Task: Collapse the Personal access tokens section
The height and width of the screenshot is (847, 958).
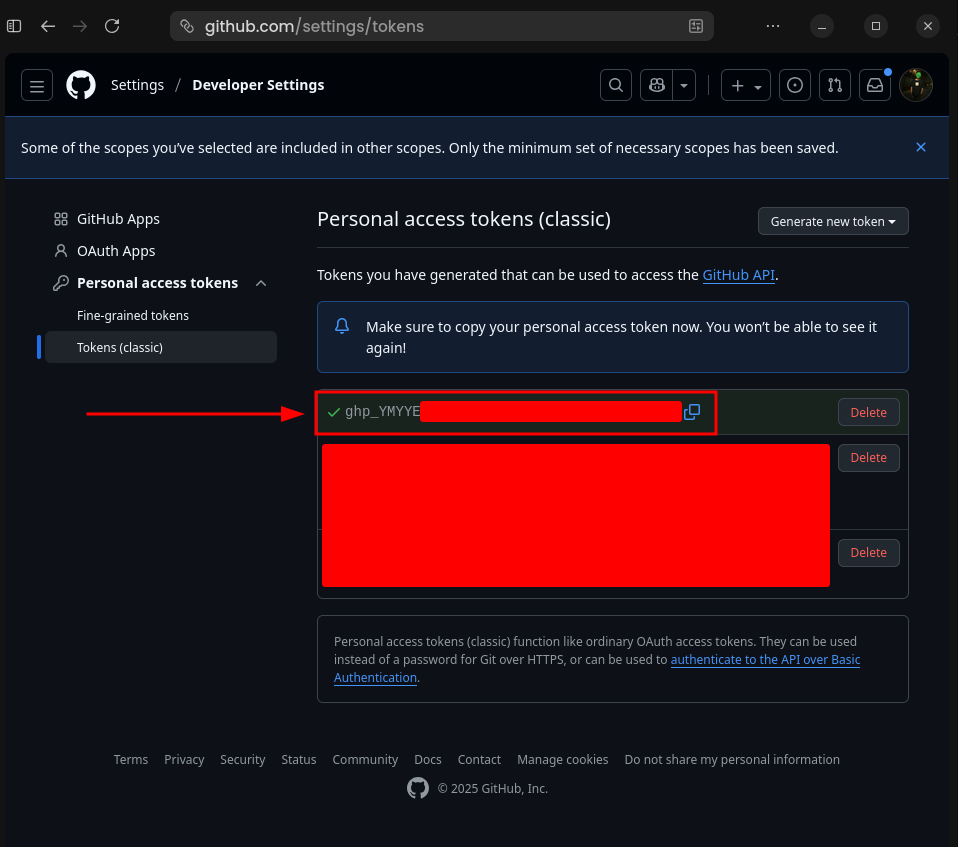Action: point(260,283)
